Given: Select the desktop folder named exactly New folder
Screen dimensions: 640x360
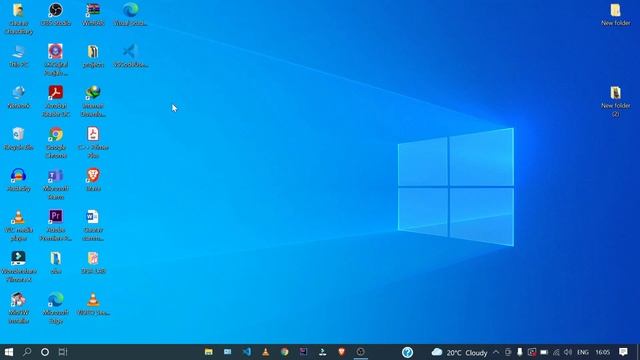Looking at the screenshot, I should pos(616,15).
